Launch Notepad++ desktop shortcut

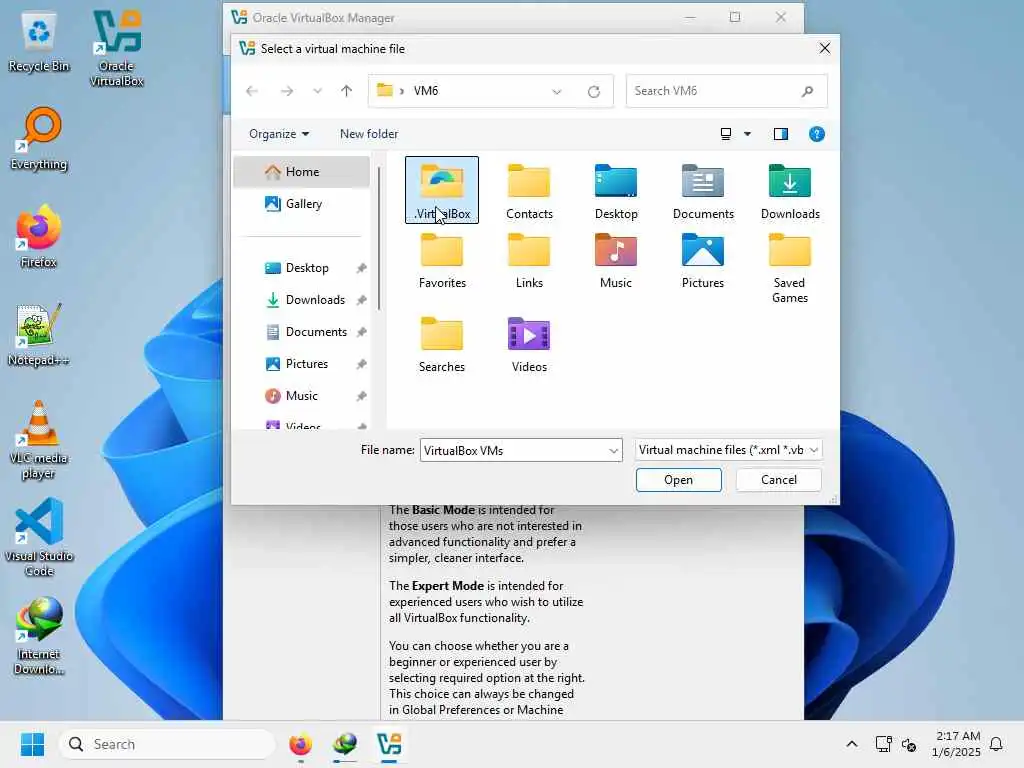[39, 335]
